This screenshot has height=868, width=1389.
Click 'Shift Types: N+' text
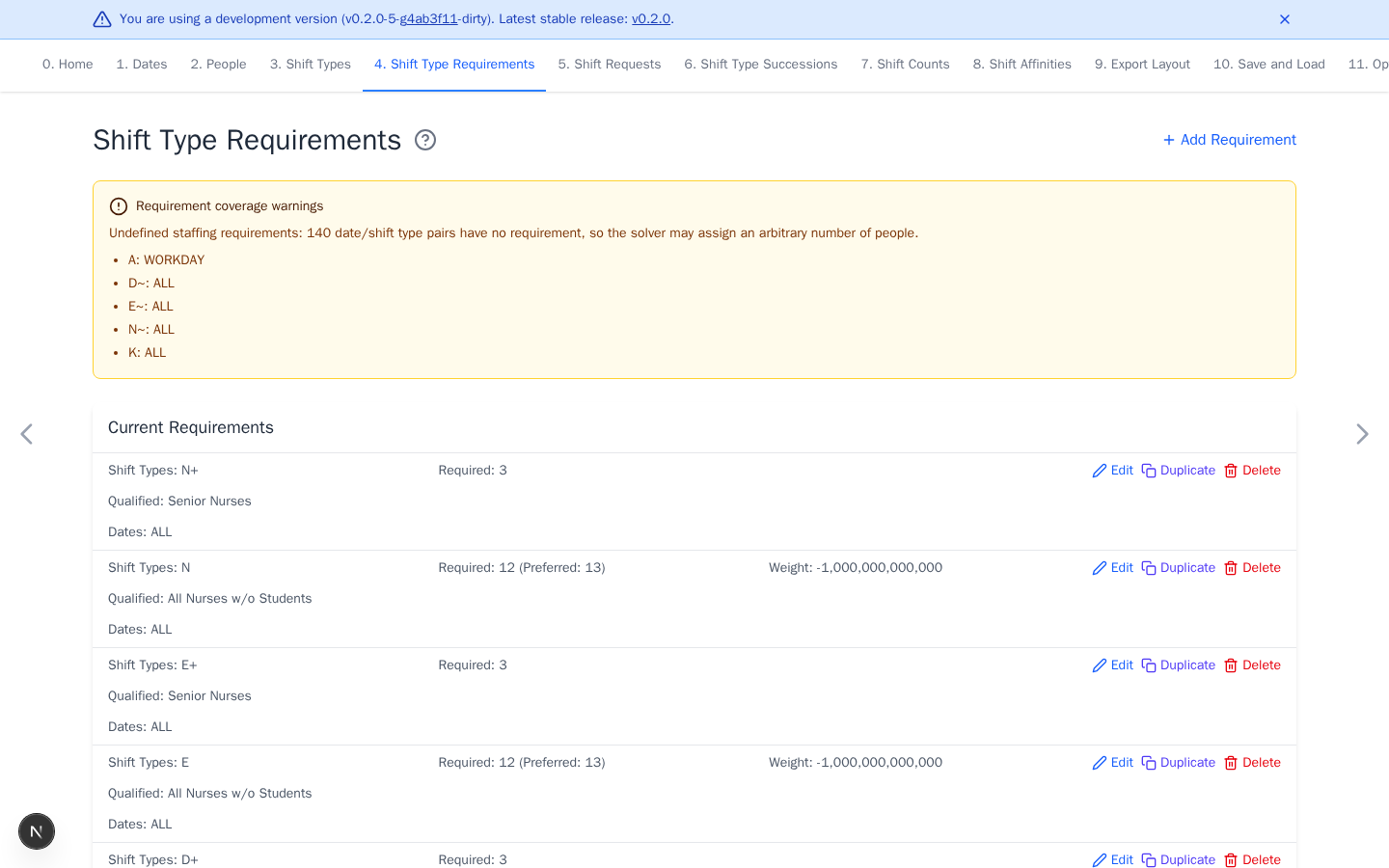click(153, 471)
